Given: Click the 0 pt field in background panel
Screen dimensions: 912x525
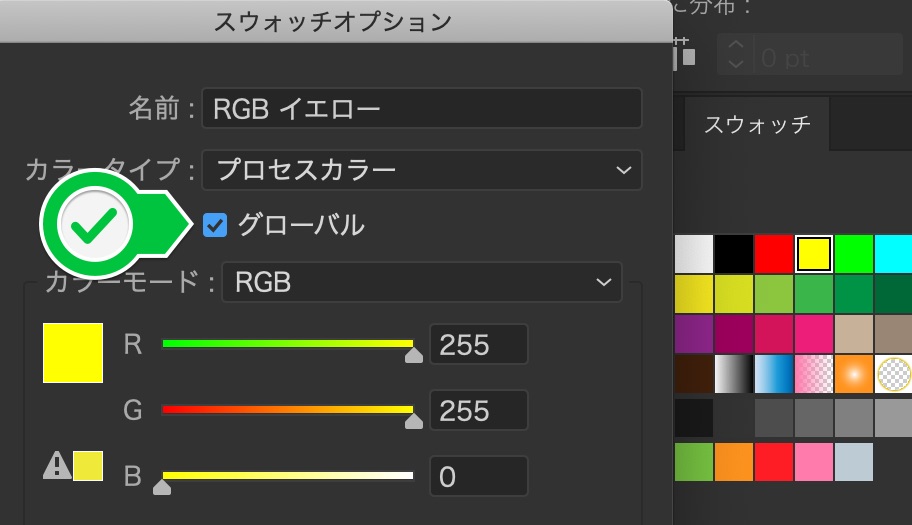Looking at the screenshot, I should pos(827,54).
